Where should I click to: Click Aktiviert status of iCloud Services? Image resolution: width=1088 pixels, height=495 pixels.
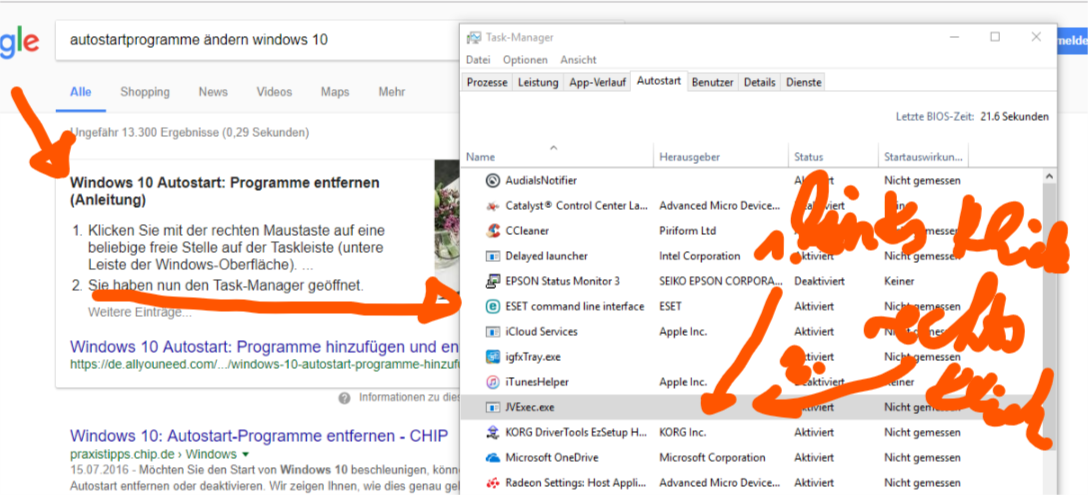[814, 332]
